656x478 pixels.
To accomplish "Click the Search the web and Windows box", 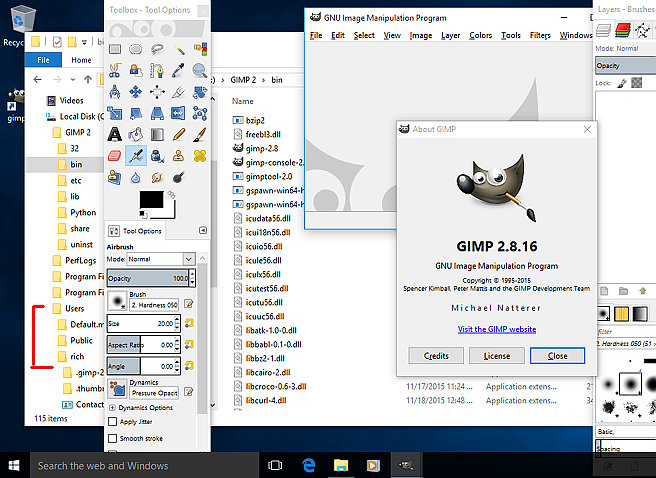I will (x=144, y=465).
